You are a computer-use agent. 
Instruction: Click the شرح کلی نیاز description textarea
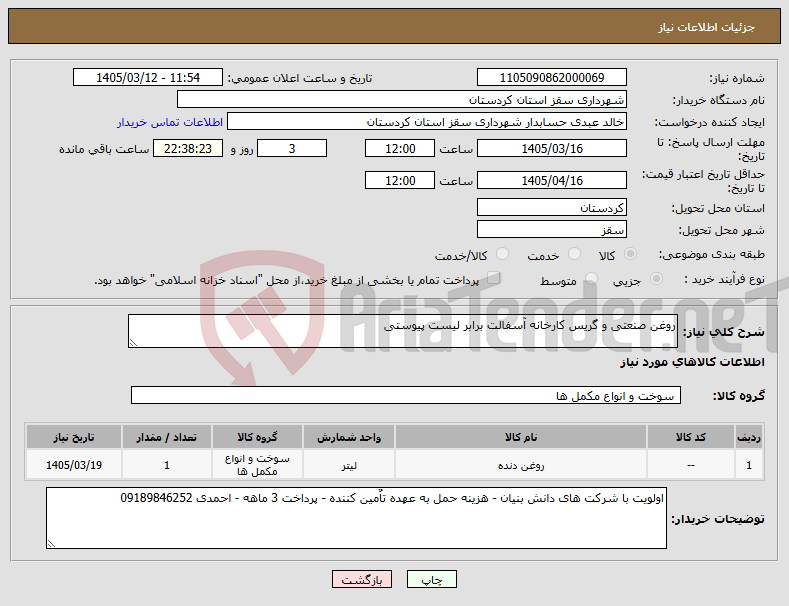pos(403,331)
